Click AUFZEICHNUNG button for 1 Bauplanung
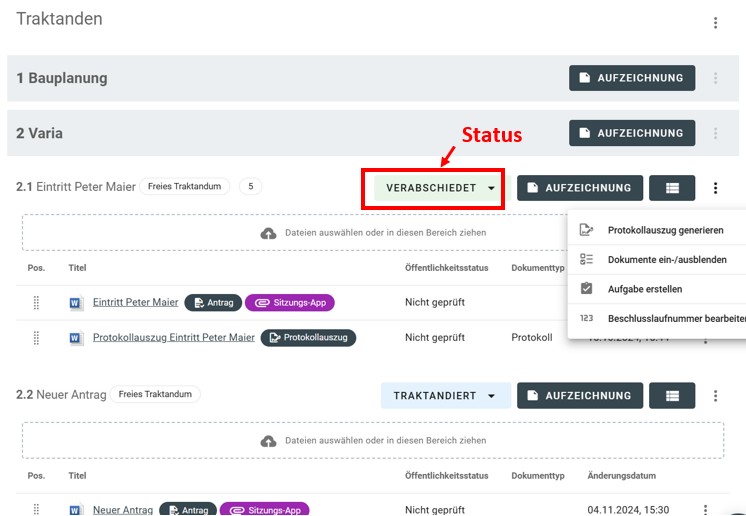Screen dimensions: 746x516 (x=632, y=78)
